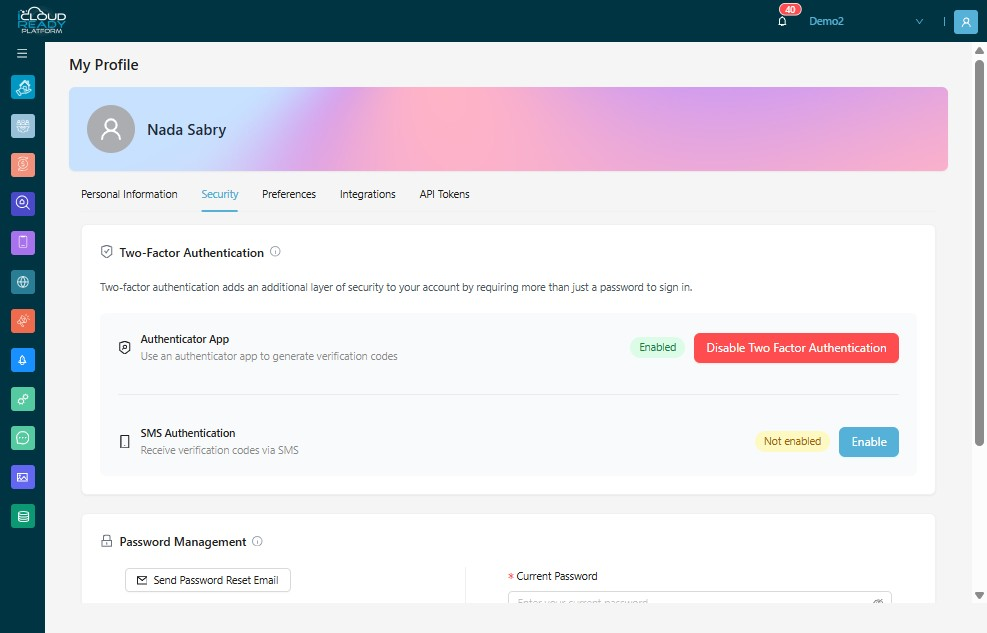This screenshot has width=987, height=633.
Task: Open the API Tokens tab
Action: pos(444,194)
